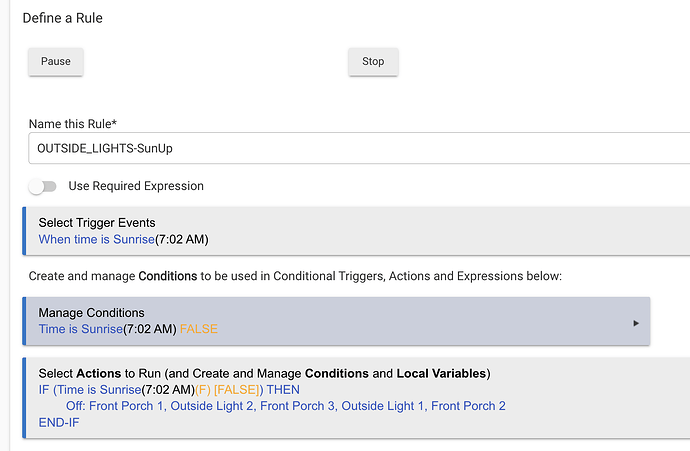Click the rule name input field
Viewport: 690px width, 451px height.
point(350,147)
